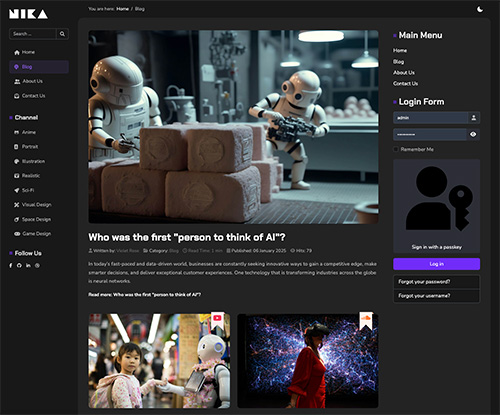The height and width of the screenshot is (415, 500).
Task: Open the robots featured article image
Action: tap(233, 127)
